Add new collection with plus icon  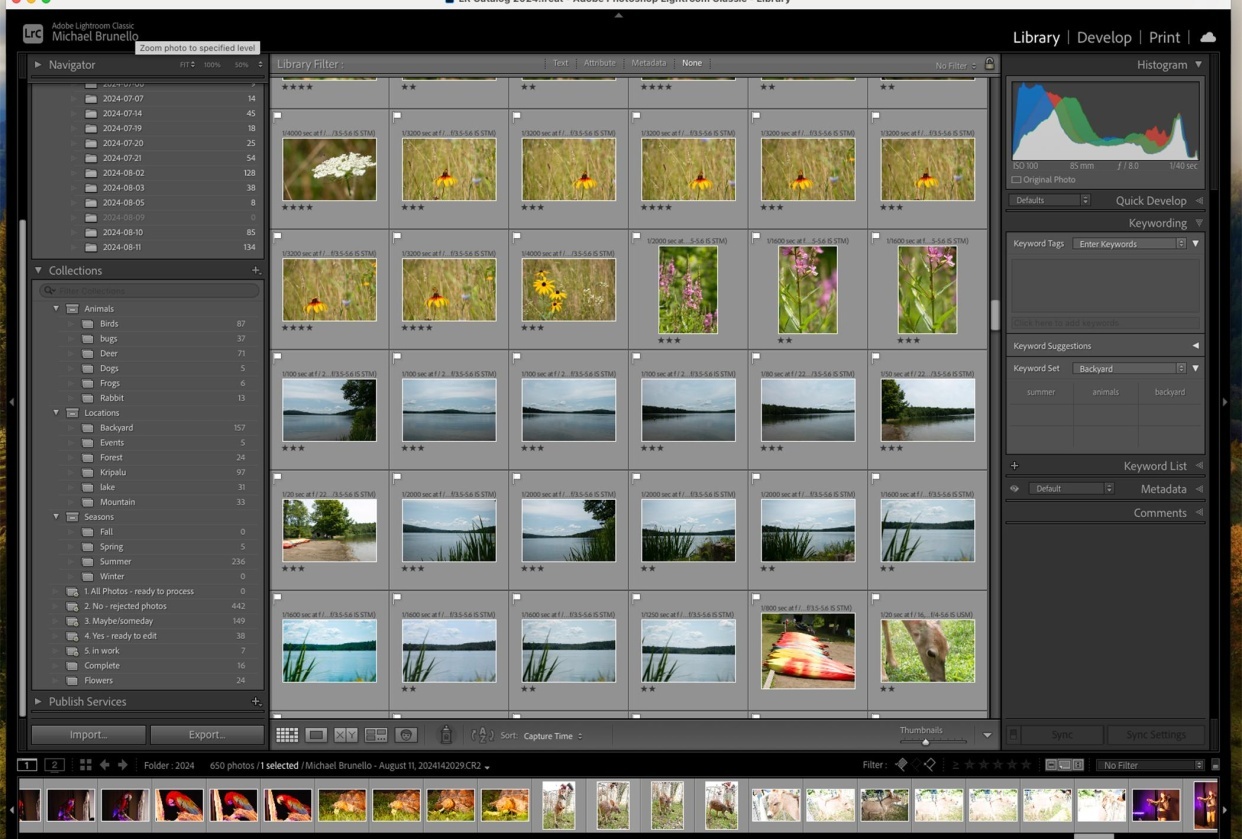tap(256, 270)
